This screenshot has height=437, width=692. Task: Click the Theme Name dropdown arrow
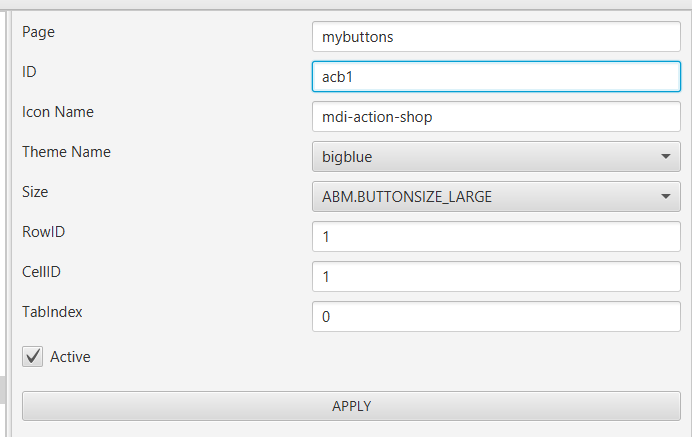[x=666, y=157]
